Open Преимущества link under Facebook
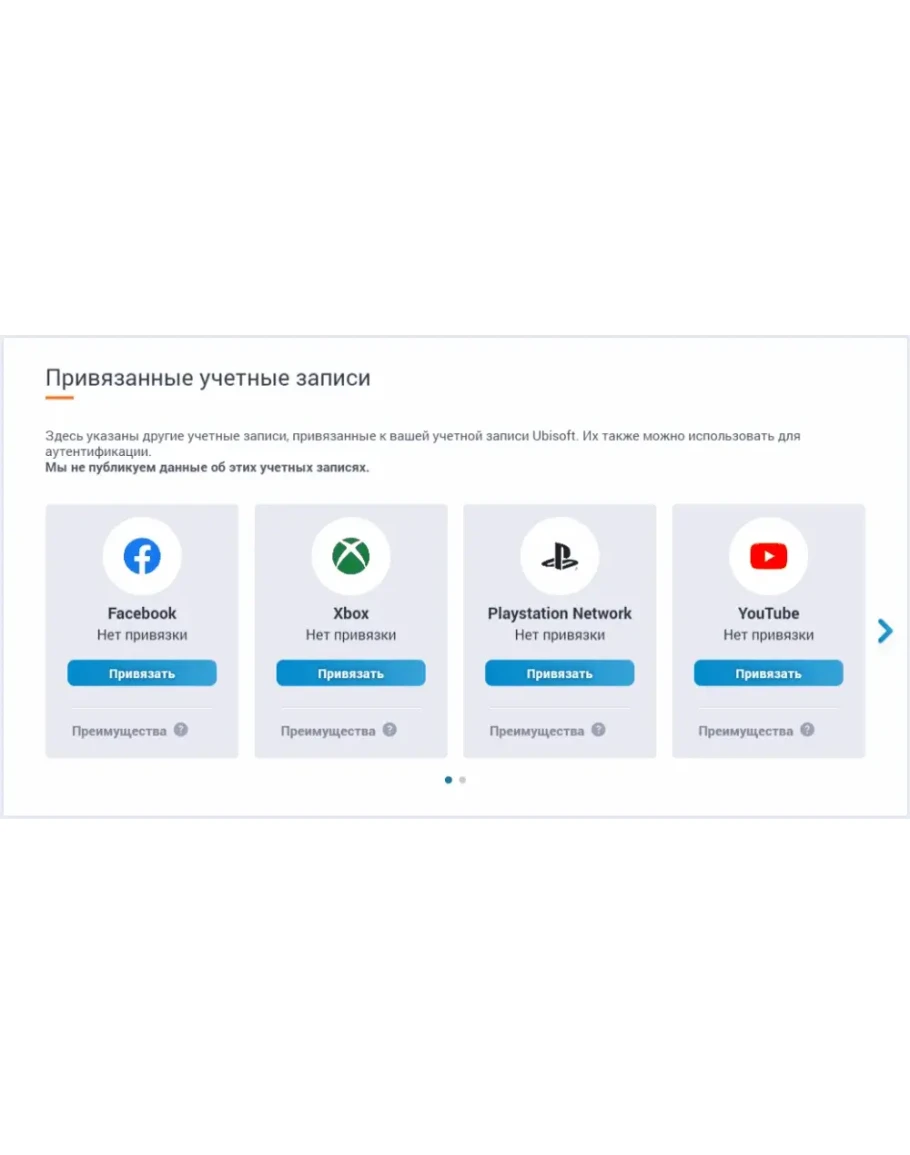Image resolution: width=910 pixels, height=1155 pixels. (119, 731)
